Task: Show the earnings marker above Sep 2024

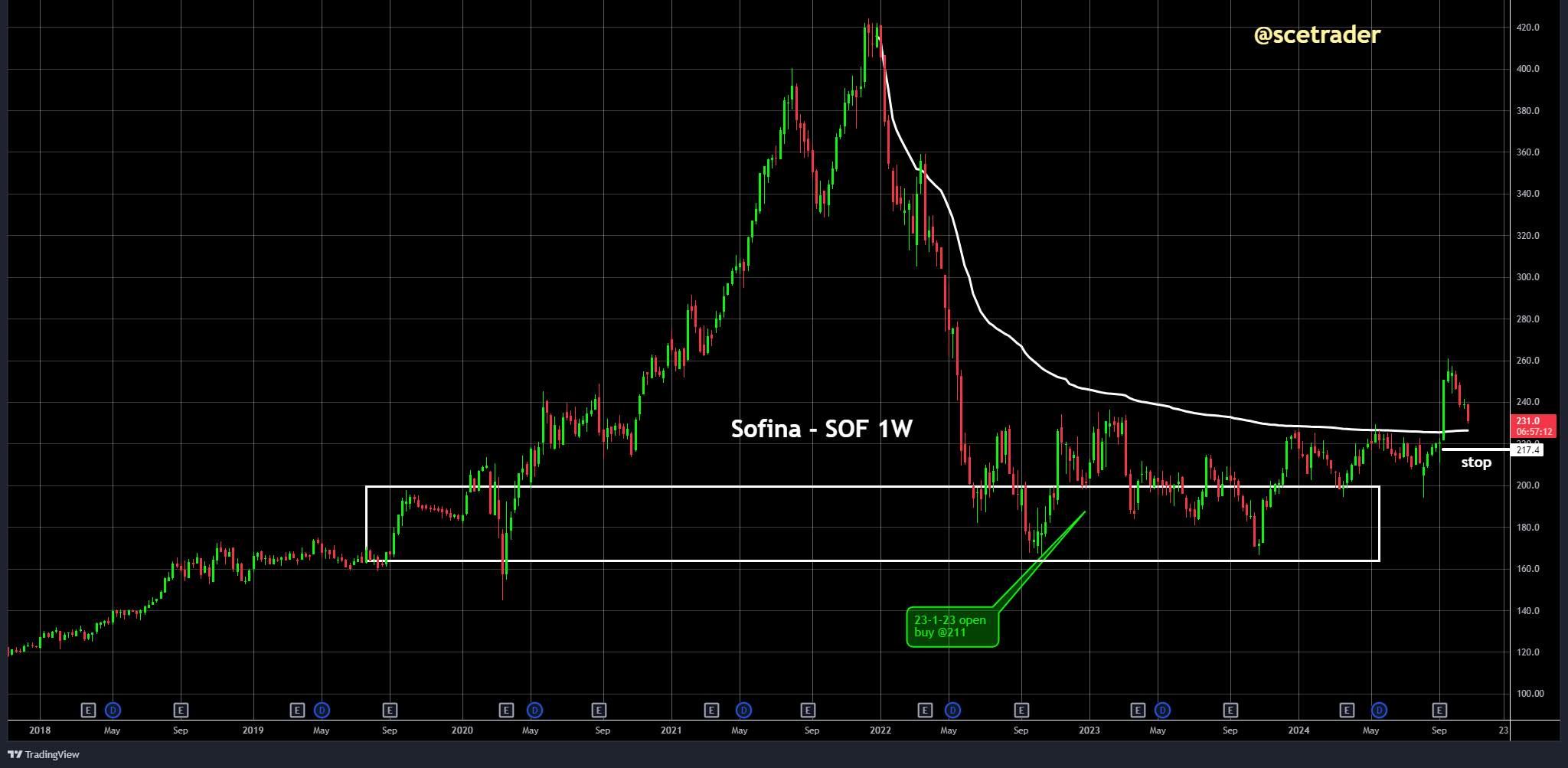Action: (1439, 711)
